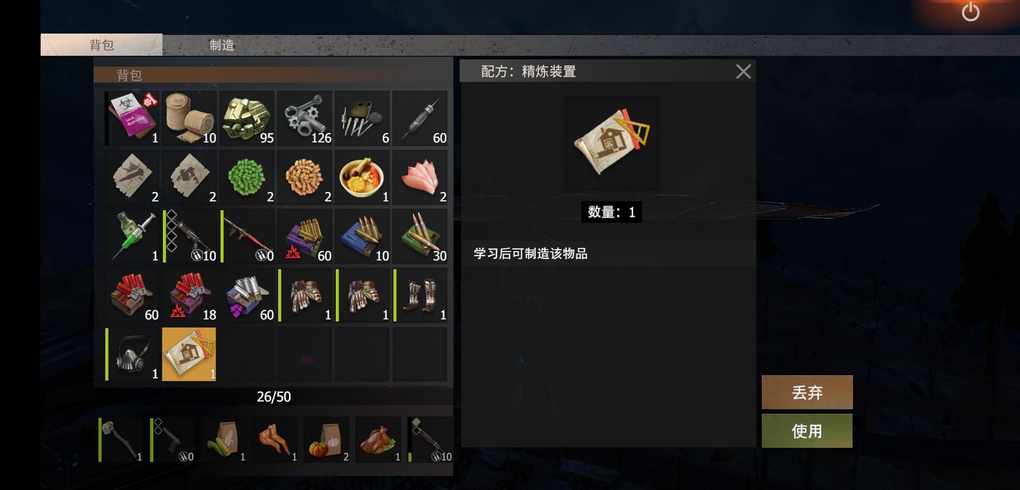This screenshot has width=1020, height=490.
Task: Click the 丢弃 discard button
Action: coord(807,392)
